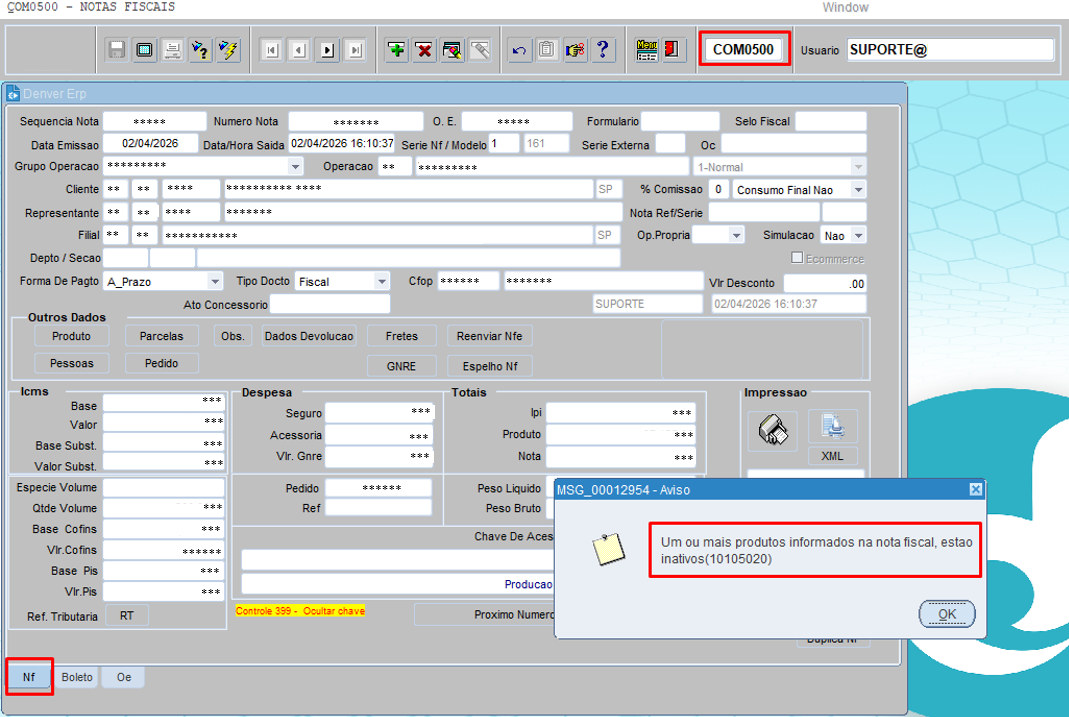The height and width of the screenshot is (717, 1069).
Task: Switch to the Boleto tab
Action: point(77,677)
